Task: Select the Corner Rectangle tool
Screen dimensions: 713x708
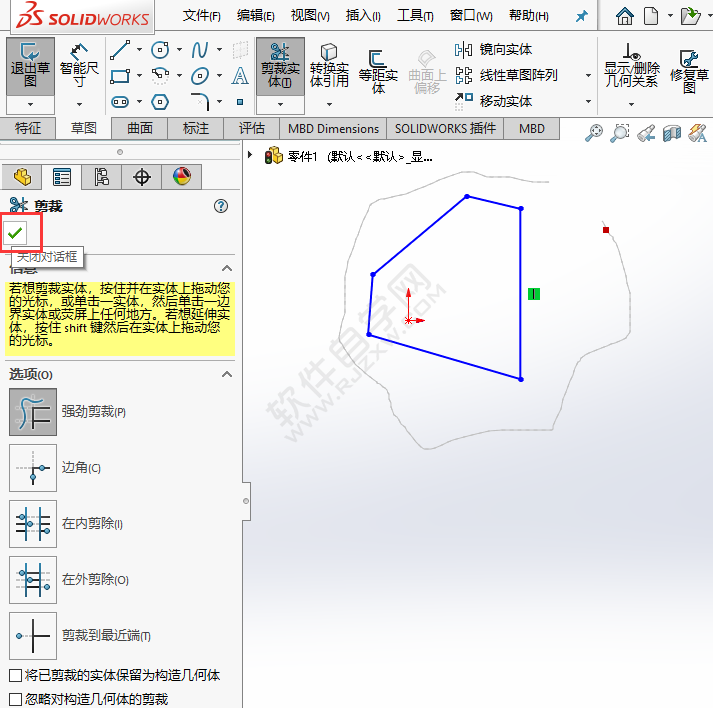Action: (x=120, y=76)
